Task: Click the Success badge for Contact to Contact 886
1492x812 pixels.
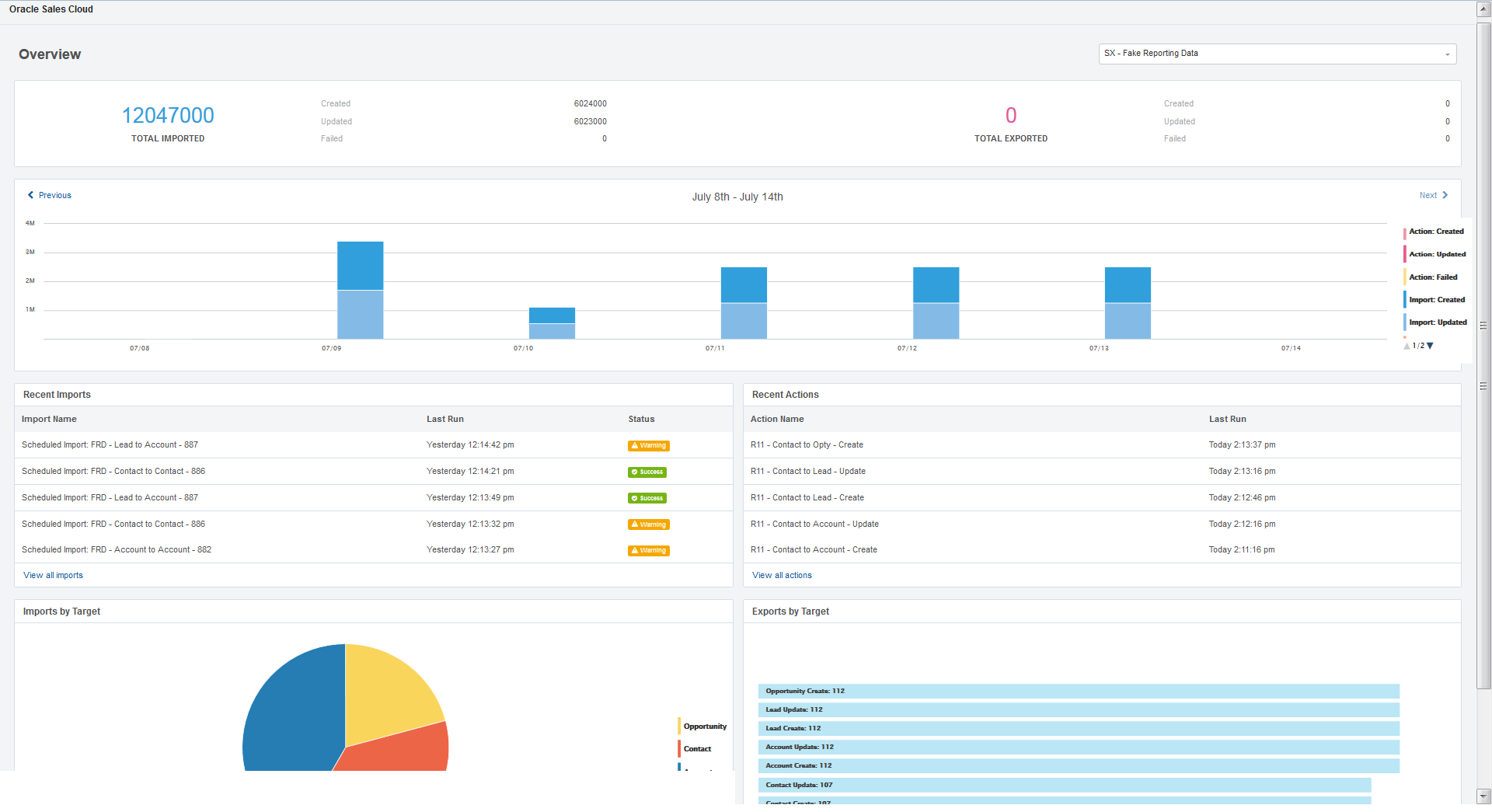Action: (647, 472)
